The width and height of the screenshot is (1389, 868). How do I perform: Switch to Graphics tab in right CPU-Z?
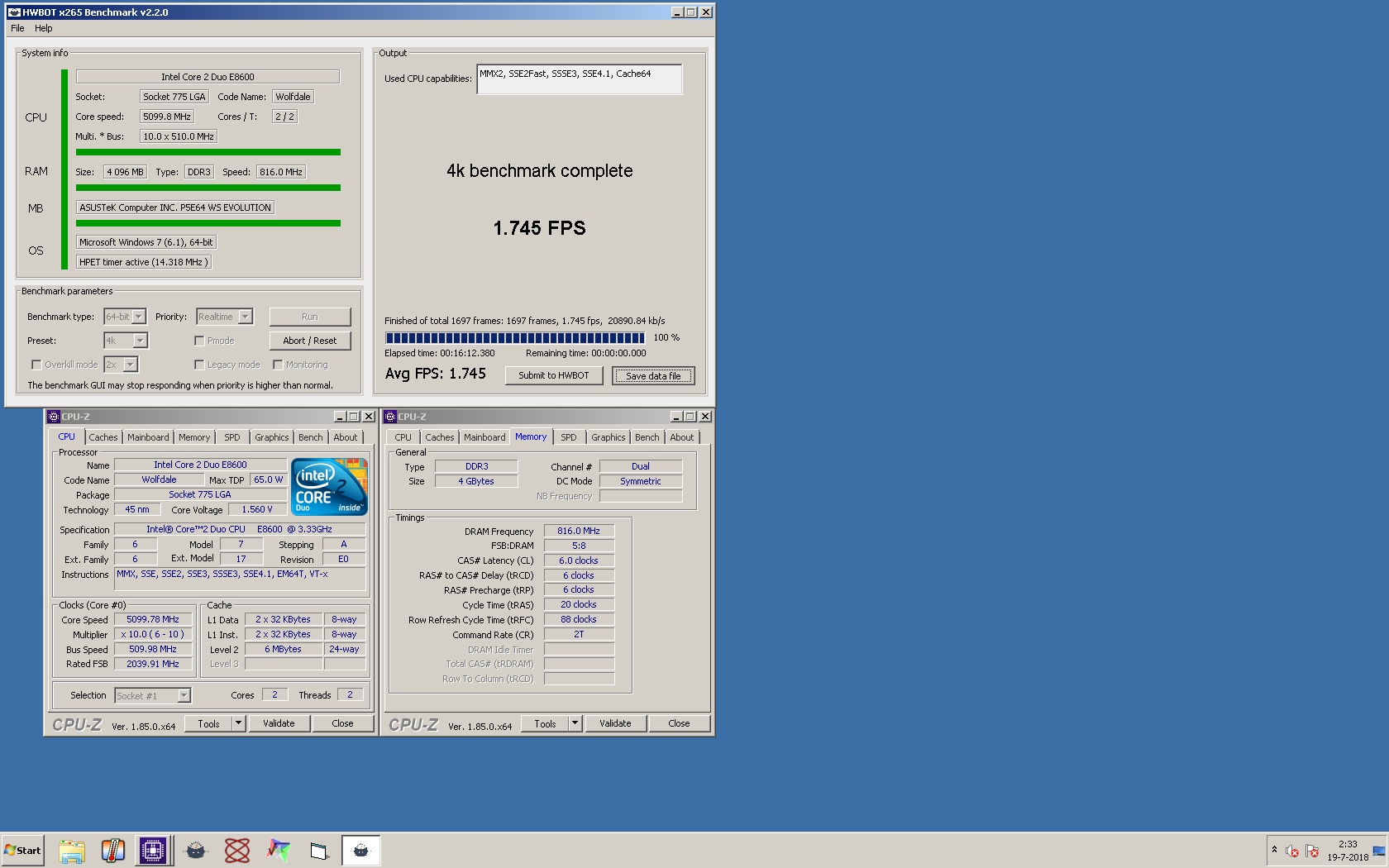(609, 437)
